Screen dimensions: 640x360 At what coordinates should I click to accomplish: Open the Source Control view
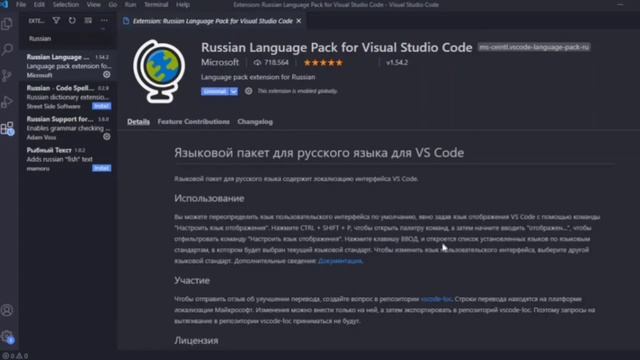[7, 76]
